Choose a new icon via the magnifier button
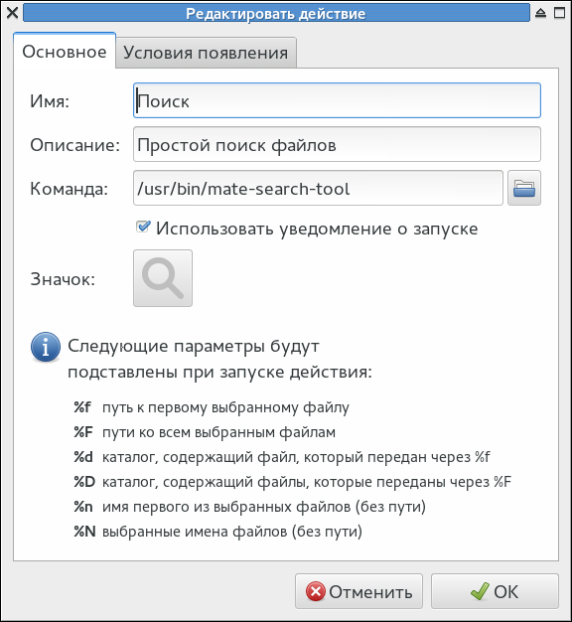 point(163,278)
